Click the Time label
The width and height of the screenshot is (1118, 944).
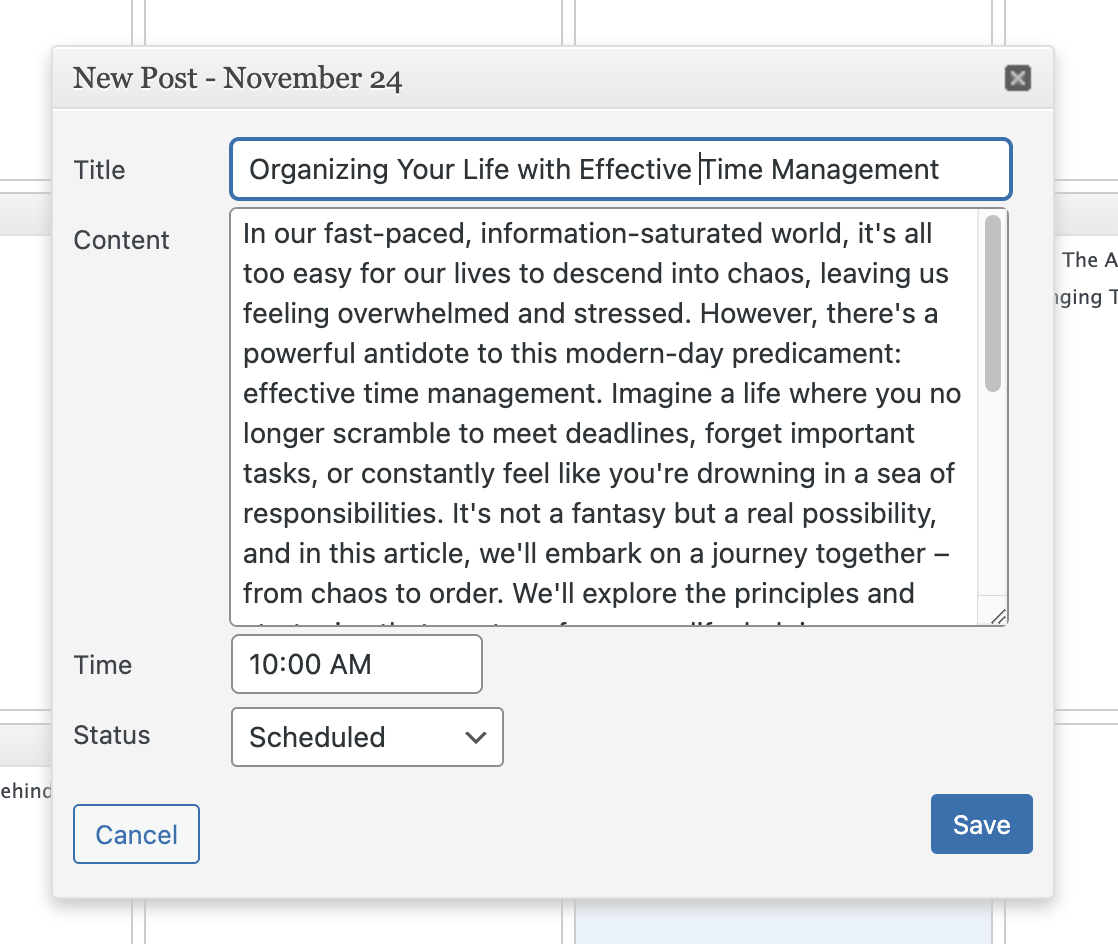click(x=102, y=664)
